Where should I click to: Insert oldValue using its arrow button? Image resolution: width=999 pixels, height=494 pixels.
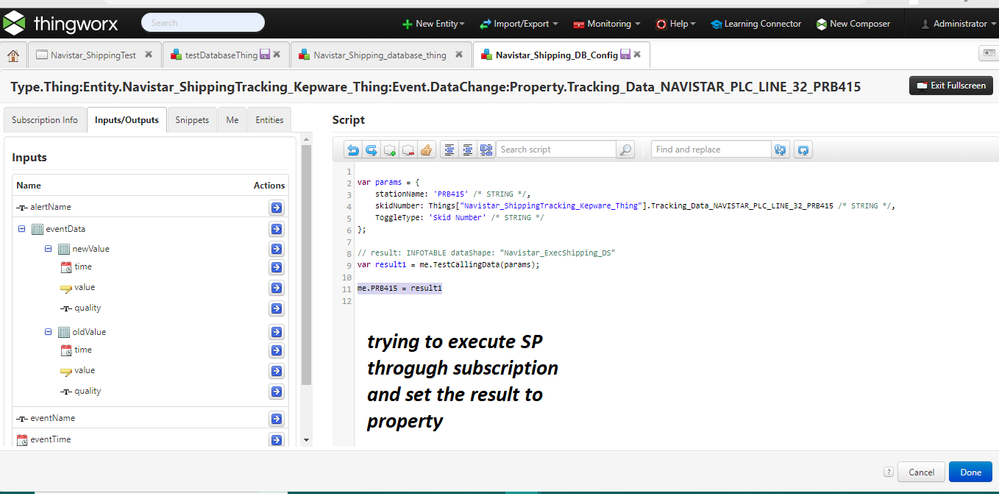pos(277,332)
